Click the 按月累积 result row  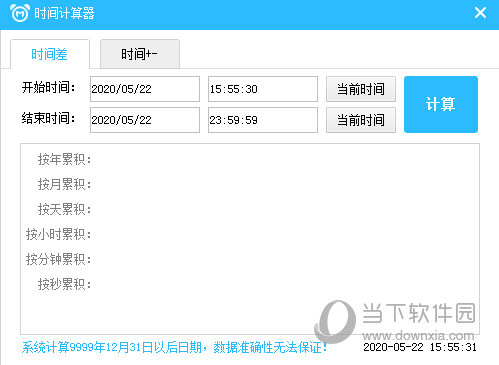(x=64, y=184)
